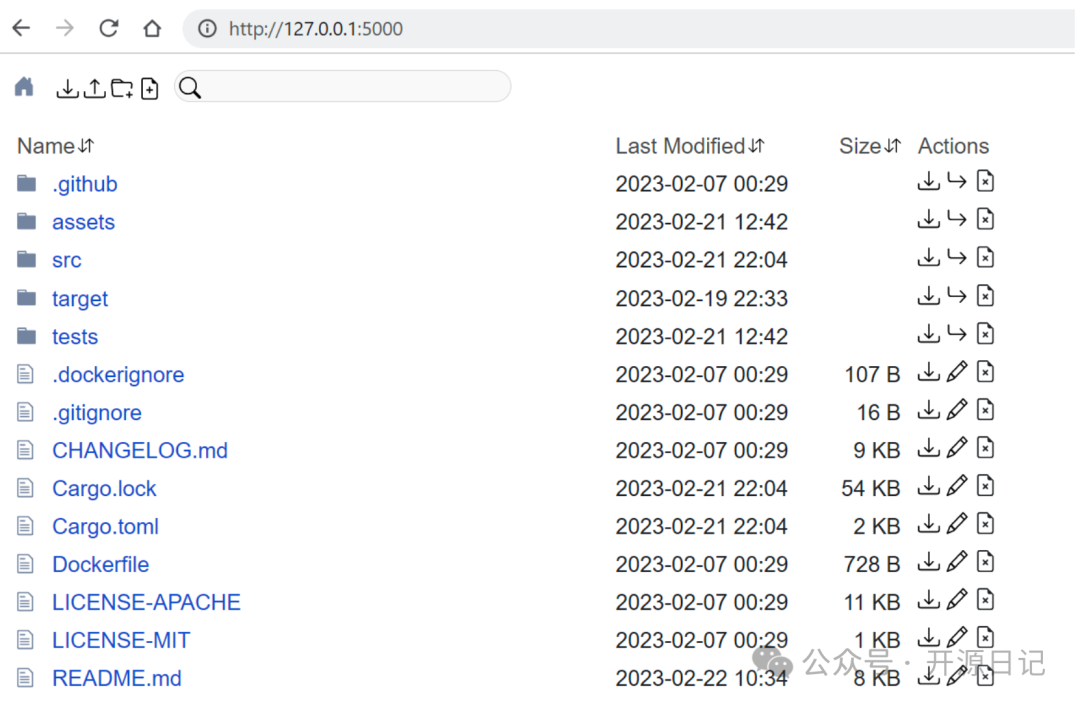Click the home breadcrumb icon
1080x706 pixels.
point(24,87)
